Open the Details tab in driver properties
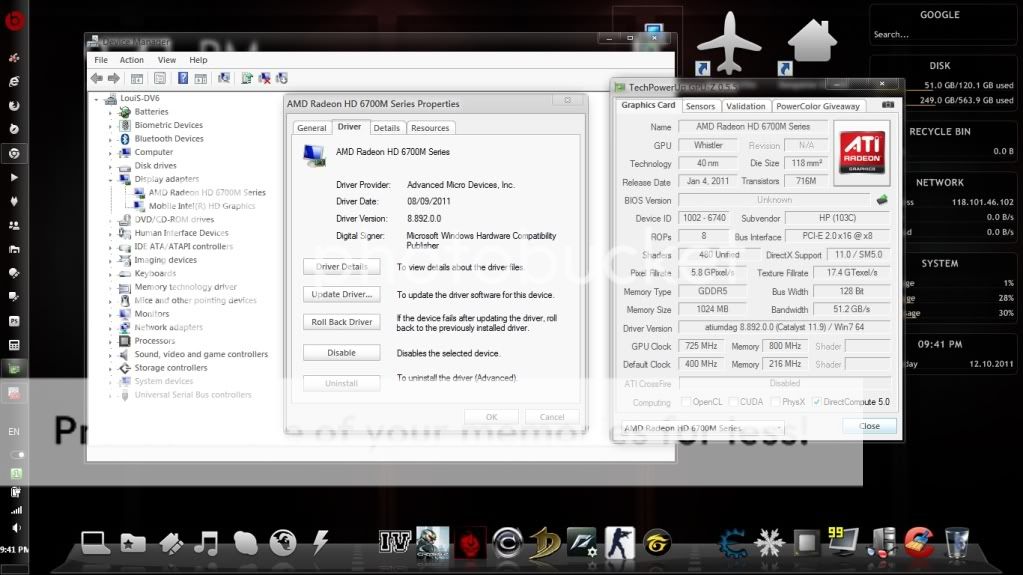The image size is (1023, 575). click(x=386, y=128)
